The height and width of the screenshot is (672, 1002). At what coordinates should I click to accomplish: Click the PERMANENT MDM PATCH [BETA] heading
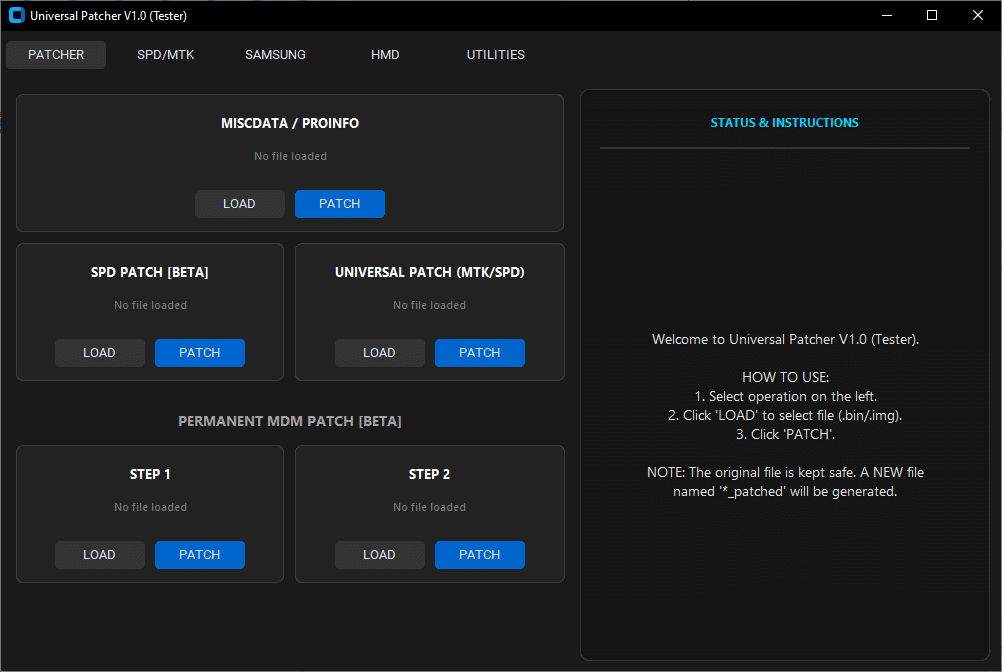(x=290, y=421)
